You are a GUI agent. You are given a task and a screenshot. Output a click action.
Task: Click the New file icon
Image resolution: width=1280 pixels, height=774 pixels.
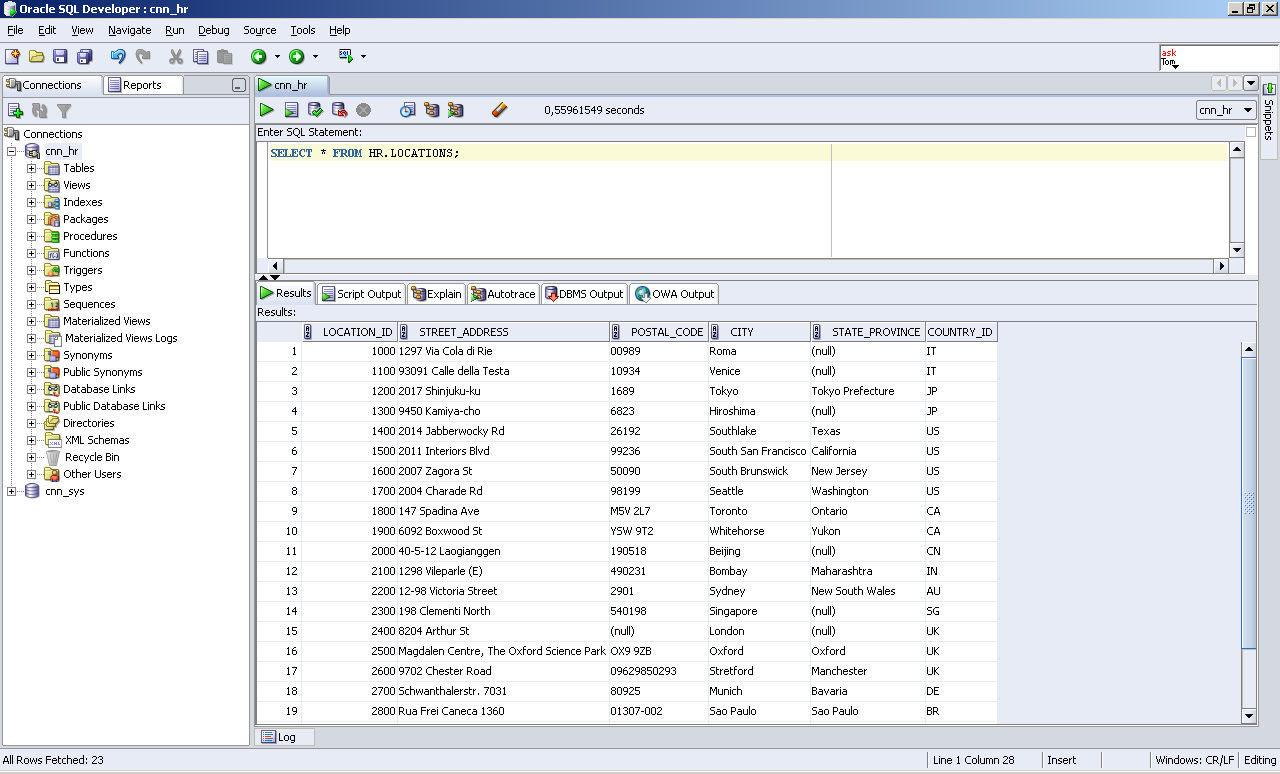(x=13, y=57)
